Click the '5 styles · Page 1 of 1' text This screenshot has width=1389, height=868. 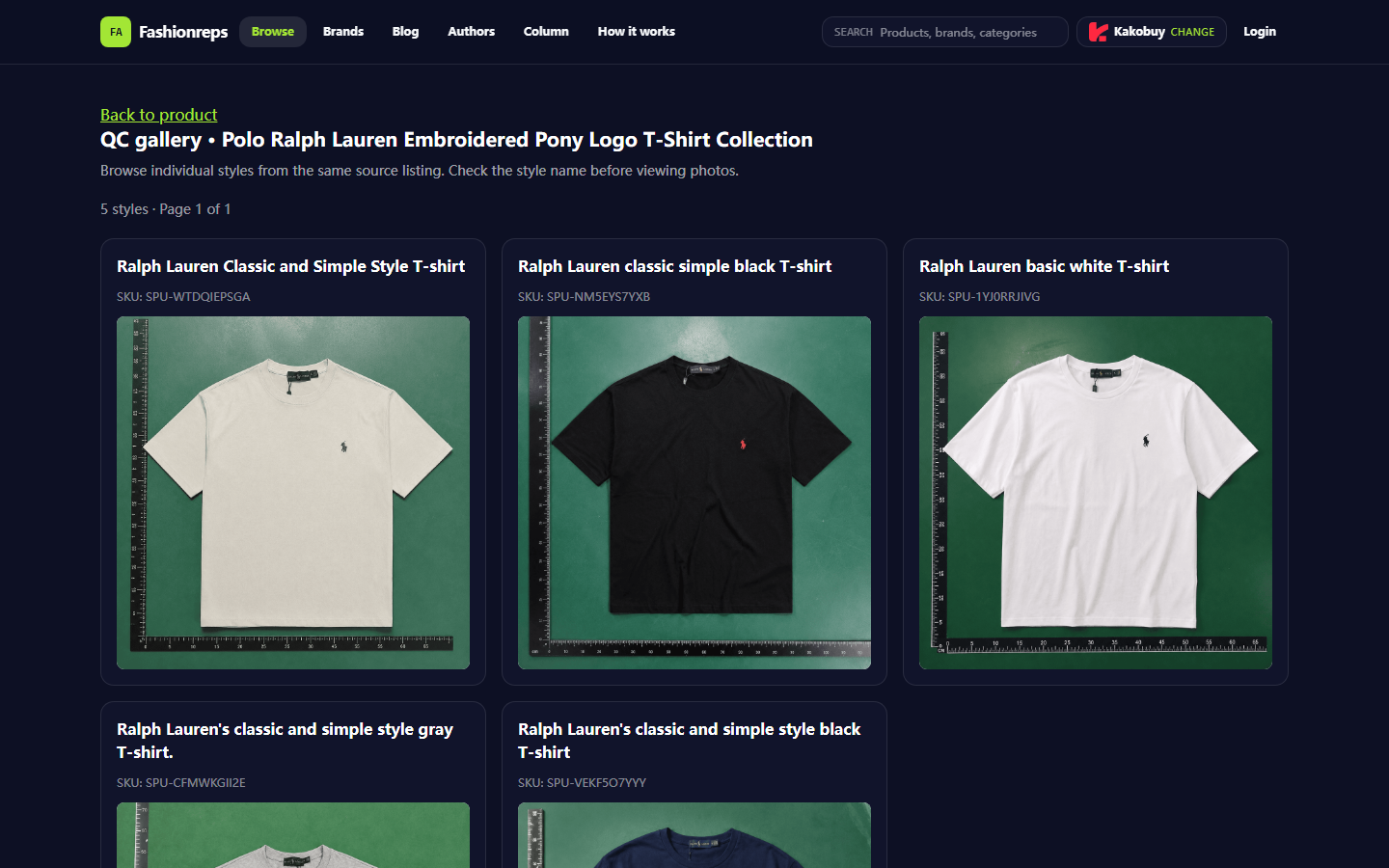pyautogui.click(x=166, y=209)
